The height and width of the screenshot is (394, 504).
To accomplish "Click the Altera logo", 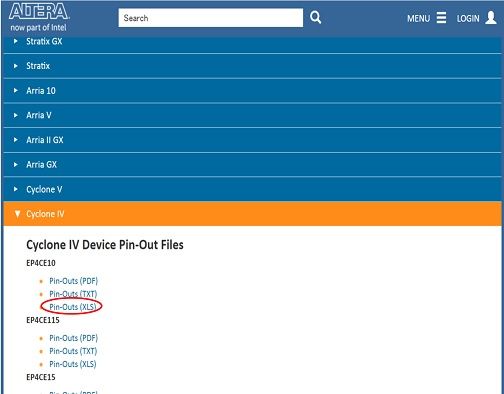I will (39, 12).
